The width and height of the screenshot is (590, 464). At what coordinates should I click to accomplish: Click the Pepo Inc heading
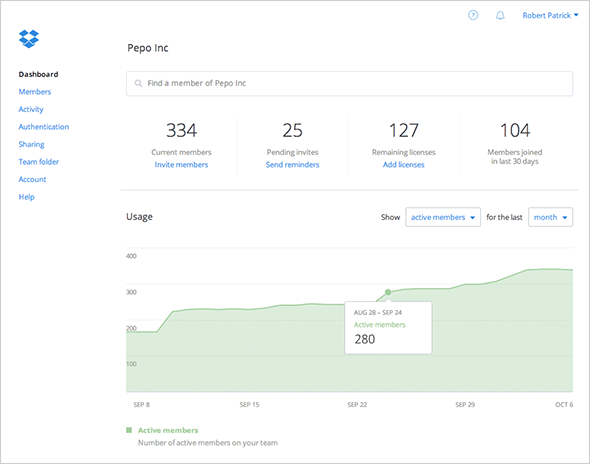click(x=148, y=48)
